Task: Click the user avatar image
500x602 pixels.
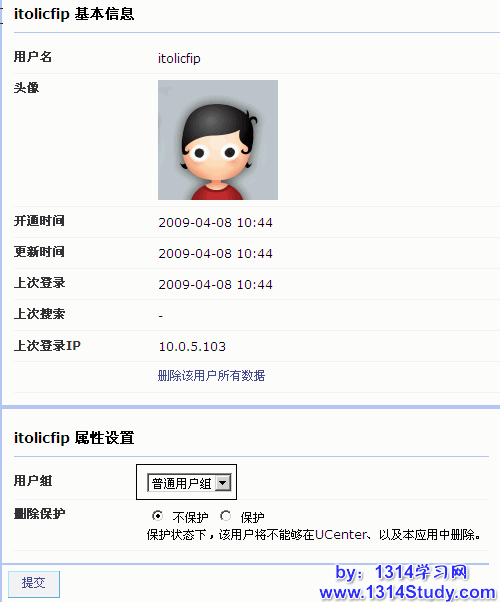Action: pos(218,140)
